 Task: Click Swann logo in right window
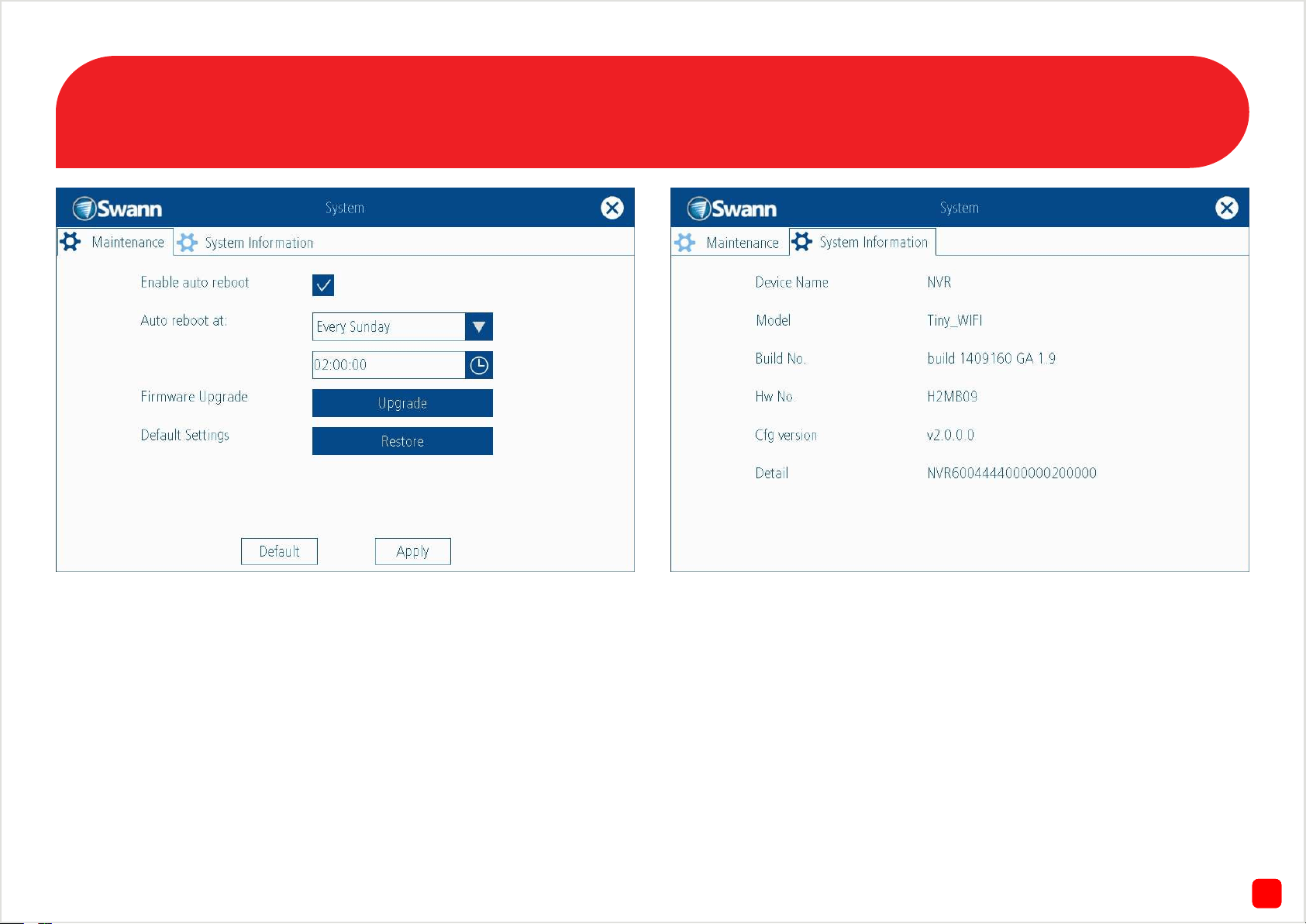tap(732, 209)
